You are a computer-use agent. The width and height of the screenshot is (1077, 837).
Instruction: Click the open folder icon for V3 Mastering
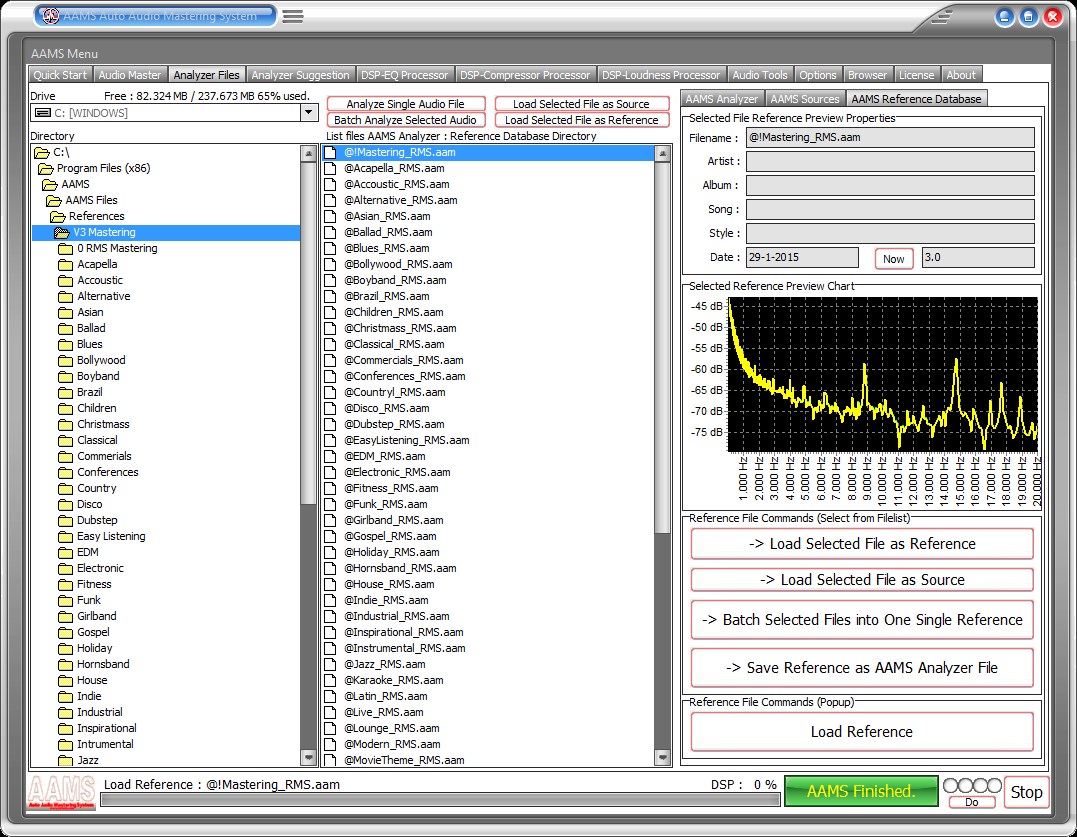(x=62, y=233)
